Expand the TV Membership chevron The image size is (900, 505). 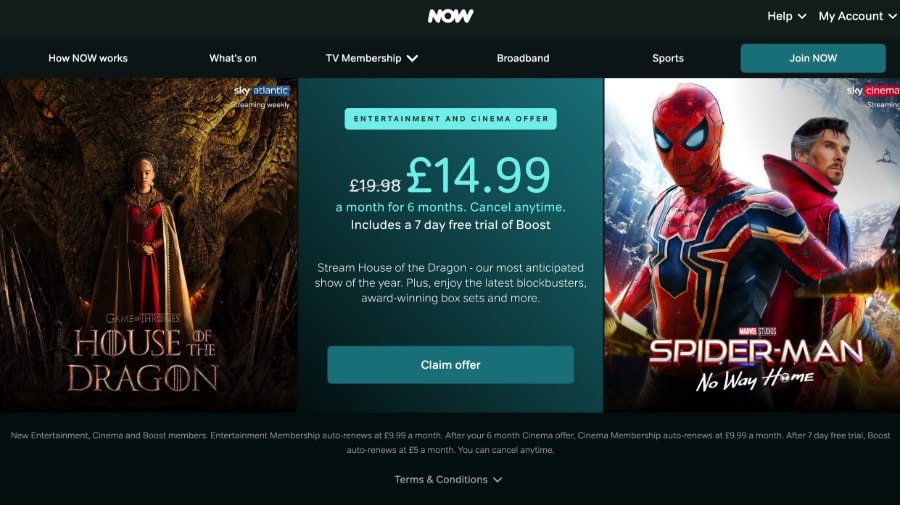tap(412, 58)
